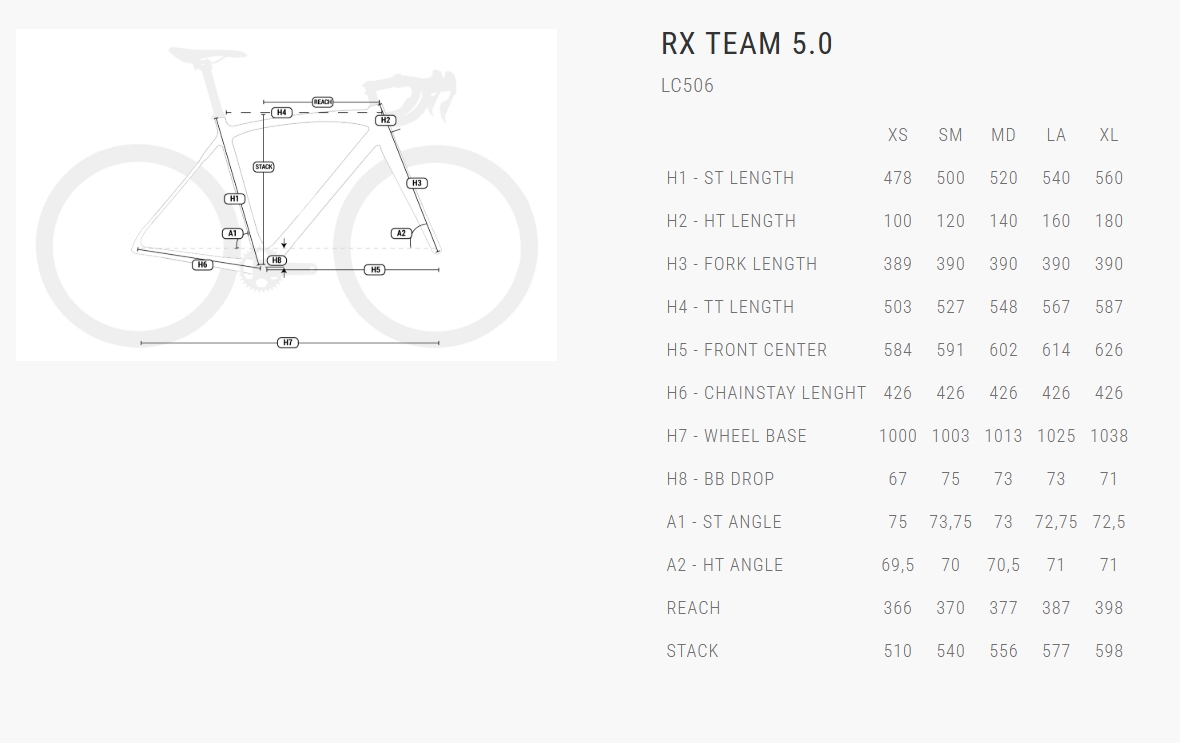Viewport: 1180px width, 745px height.
Task: Click the REACH badge above the frame
Action: [322, 102]
